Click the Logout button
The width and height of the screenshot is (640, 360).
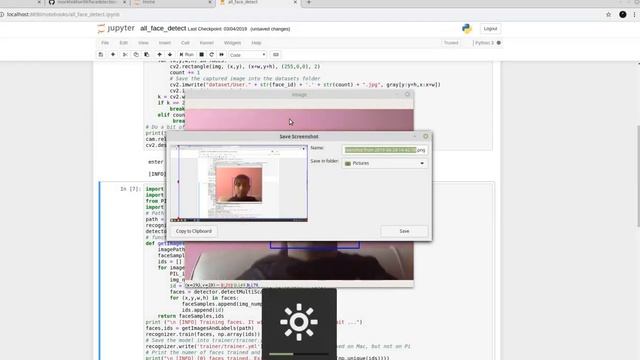(x=490, y=29)
